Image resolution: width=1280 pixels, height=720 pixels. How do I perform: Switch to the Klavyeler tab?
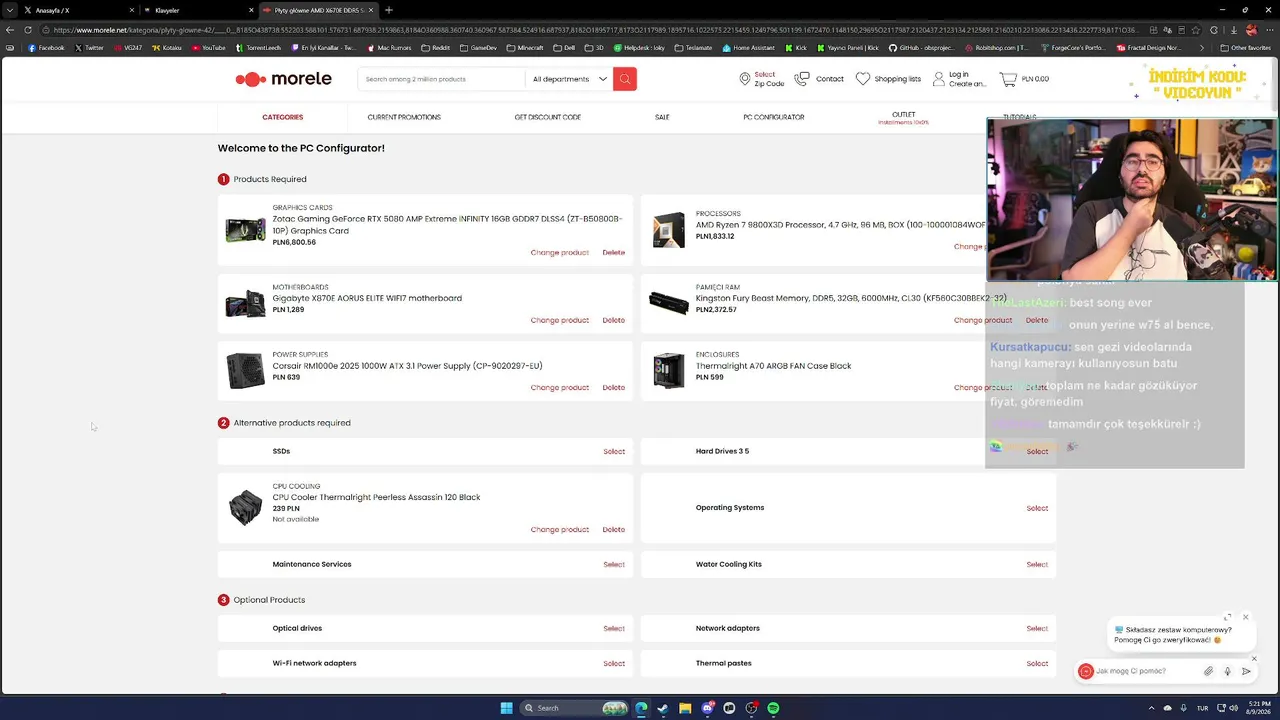tap(197, 10)
